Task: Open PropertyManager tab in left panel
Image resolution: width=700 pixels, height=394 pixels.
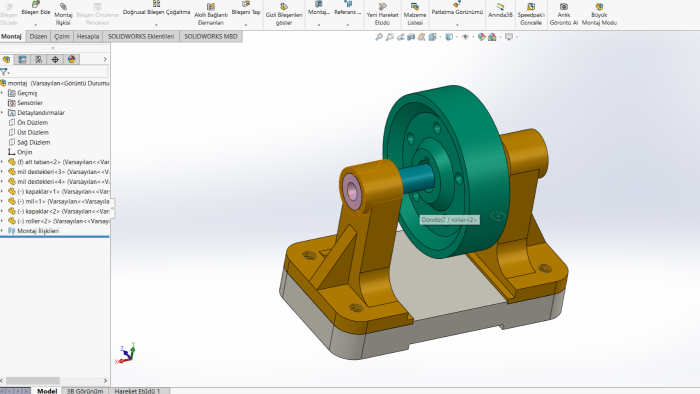Action: (22, 59)
